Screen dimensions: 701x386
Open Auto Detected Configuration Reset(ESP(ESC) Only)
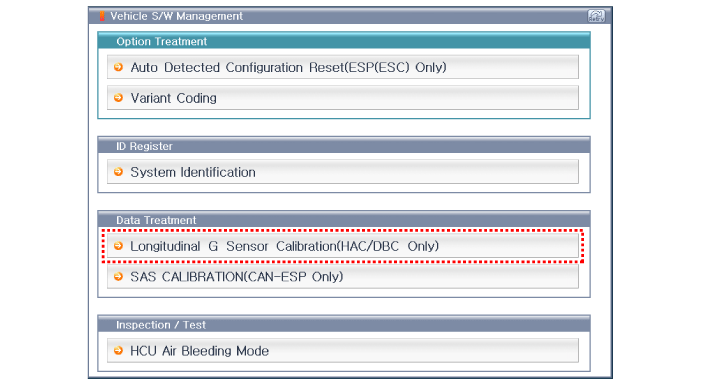[x=342, y=67]
